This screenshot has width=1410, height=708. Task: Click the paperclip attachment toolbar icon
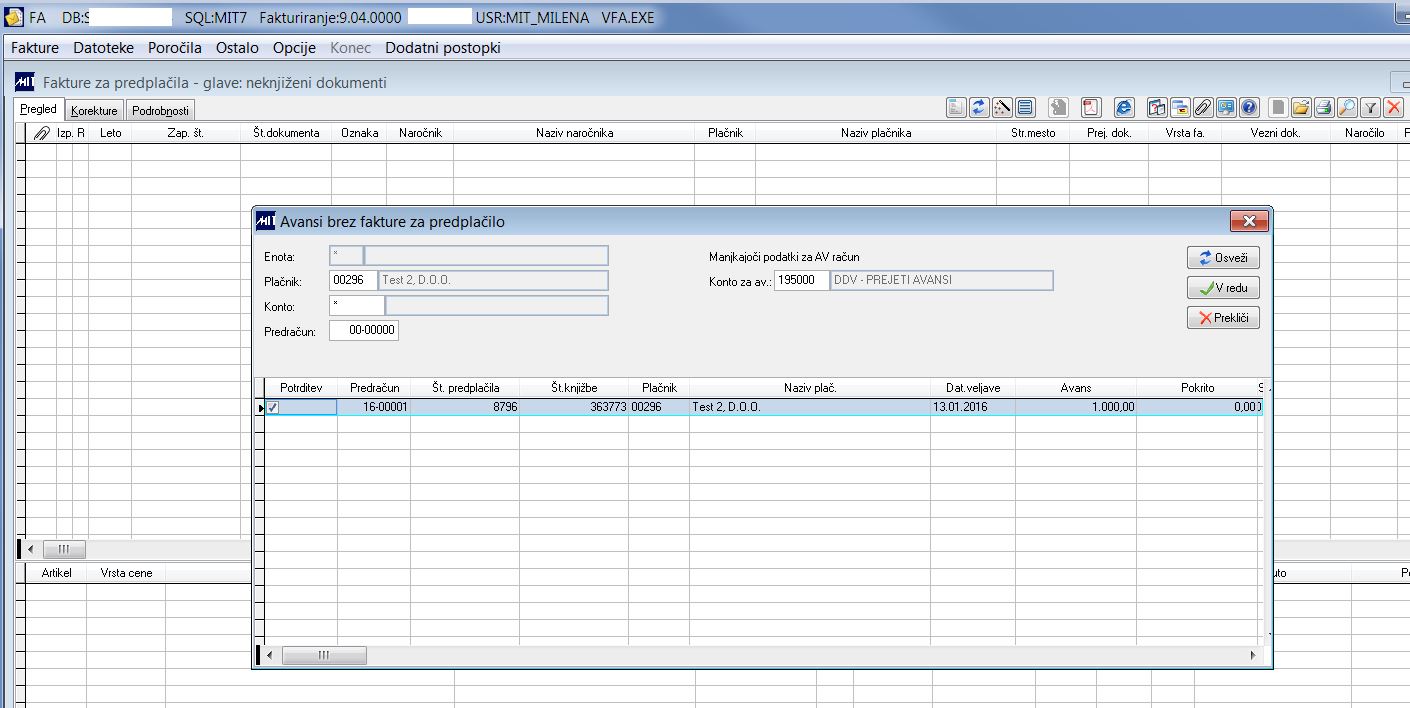(1203, 107)
